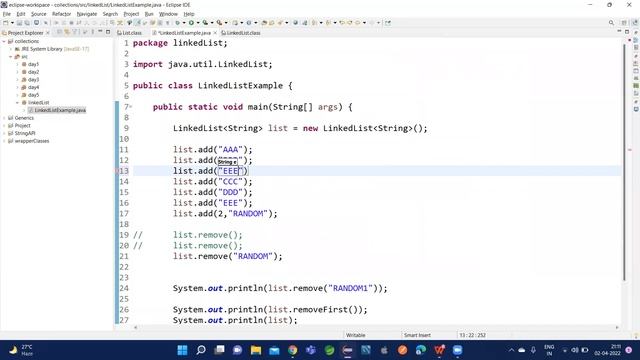Click the horizontal scrollbar right arrow
Image resolution: width=640 pixels, height=360 pixels.
point(617,327)
